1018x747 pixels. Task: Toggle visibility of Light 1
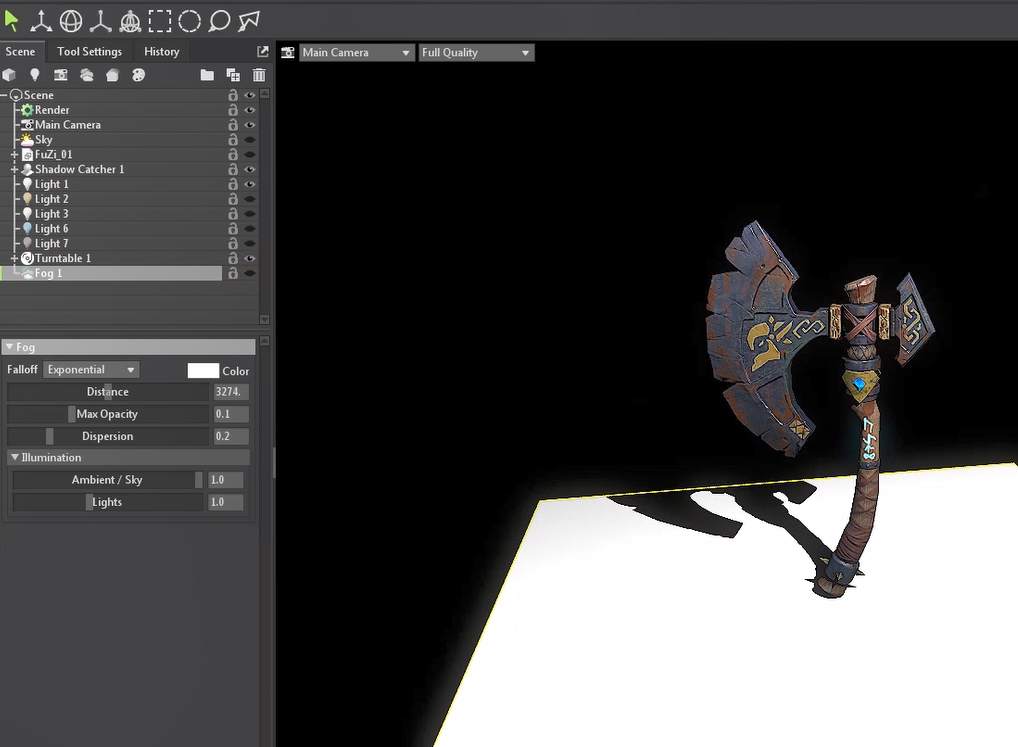pos(250,184)
